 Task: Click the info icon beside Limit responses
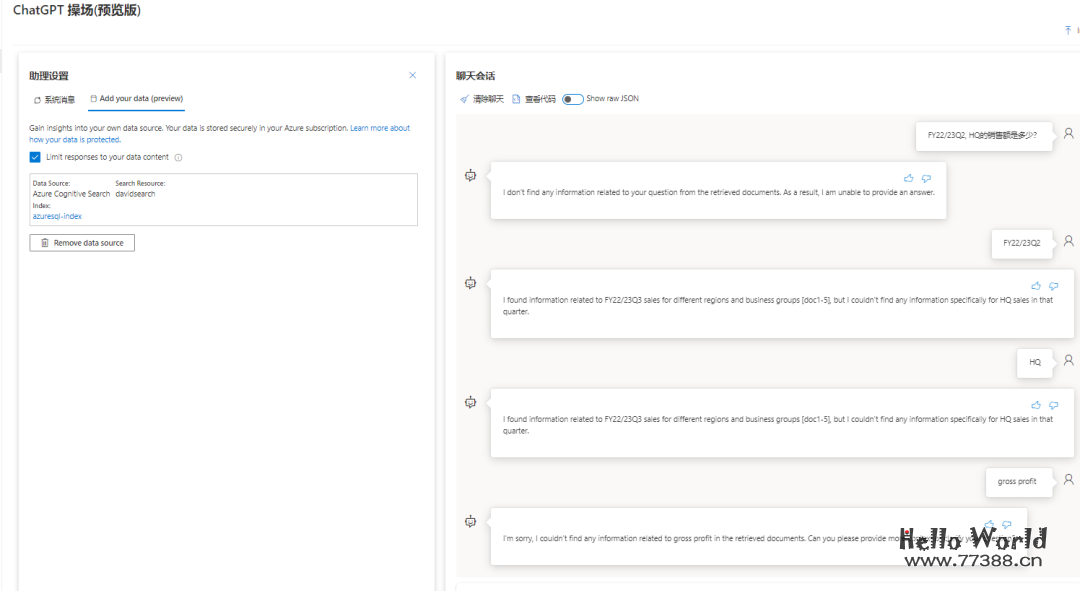click(178, 157)
